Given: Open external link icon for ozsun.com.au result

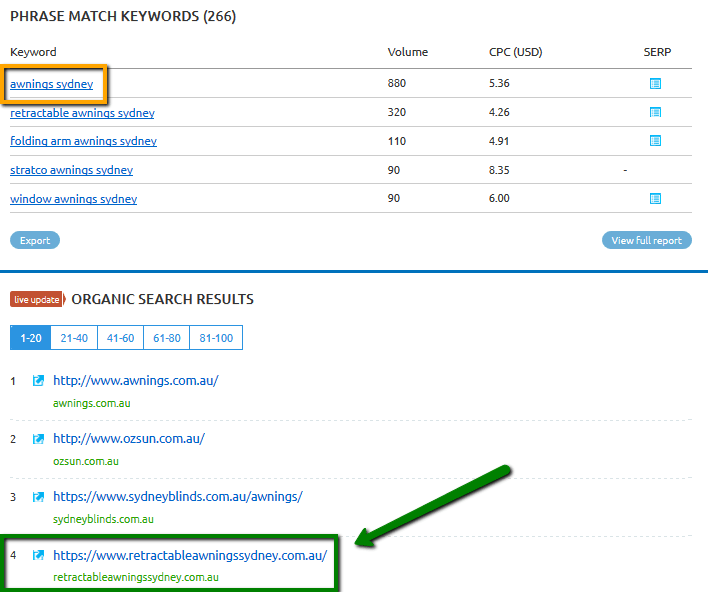Looking at the screenshot, I should (38, 439).
